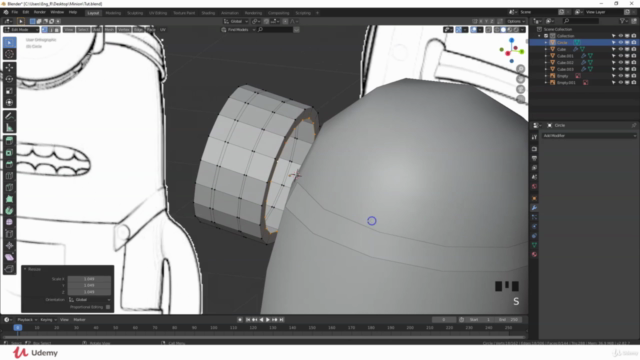
Task: Open Global transform orientation dropdown in header
Action: tap(236, 21)
